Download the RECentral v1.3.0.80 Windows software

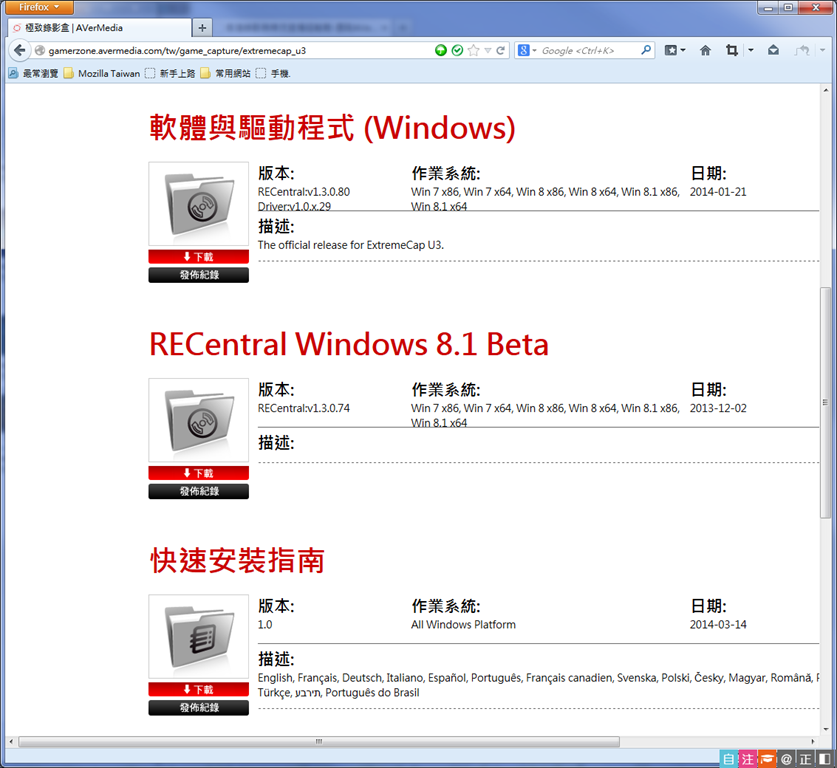[x=199, y=257]
